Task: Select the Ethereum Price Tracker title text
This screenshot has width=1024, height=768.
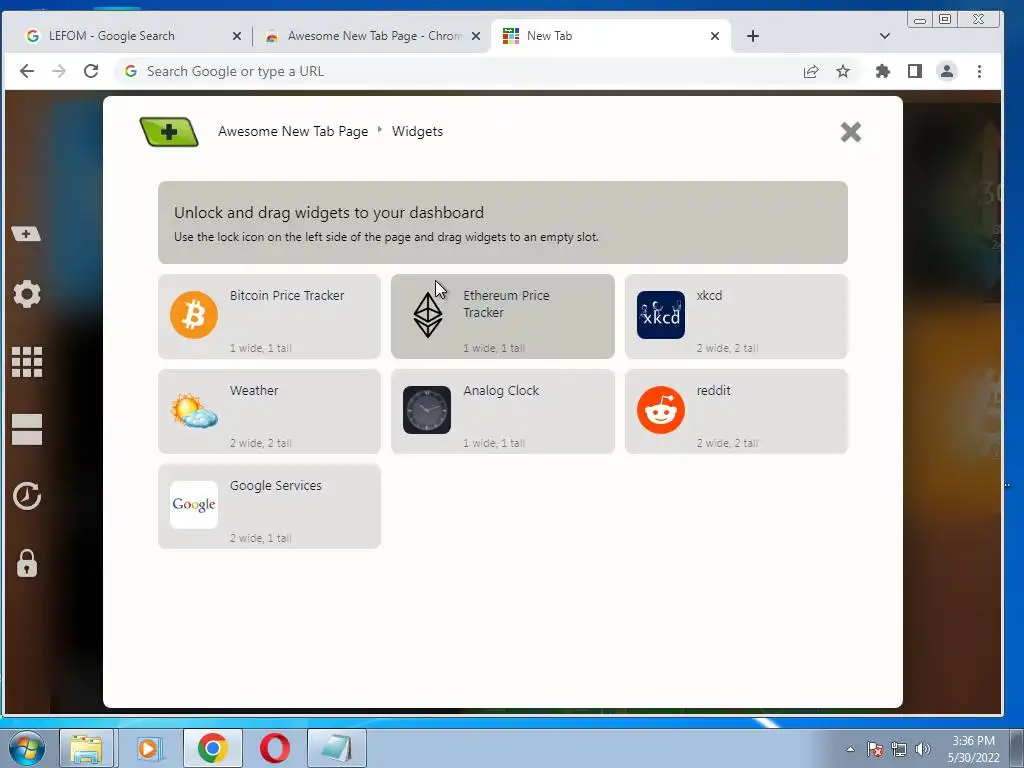Action: tap(506, 304)
